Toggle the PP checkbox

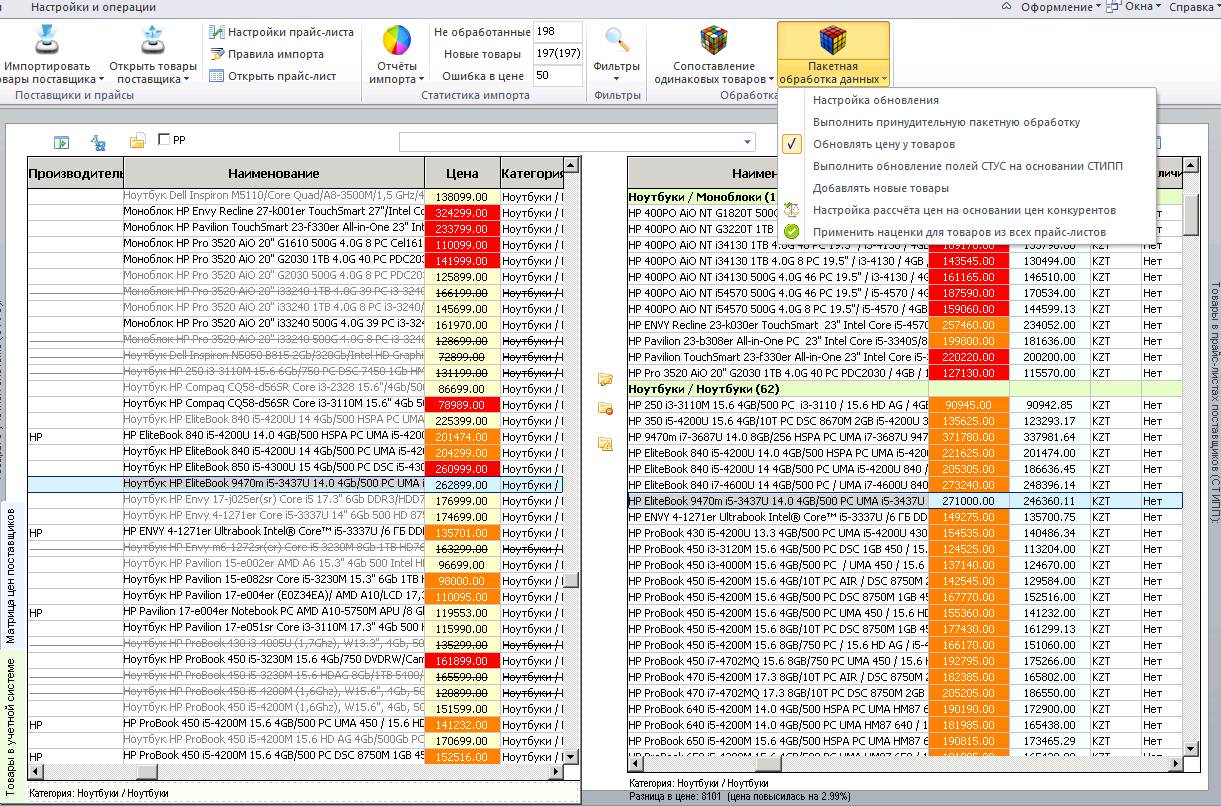(164, 140)
